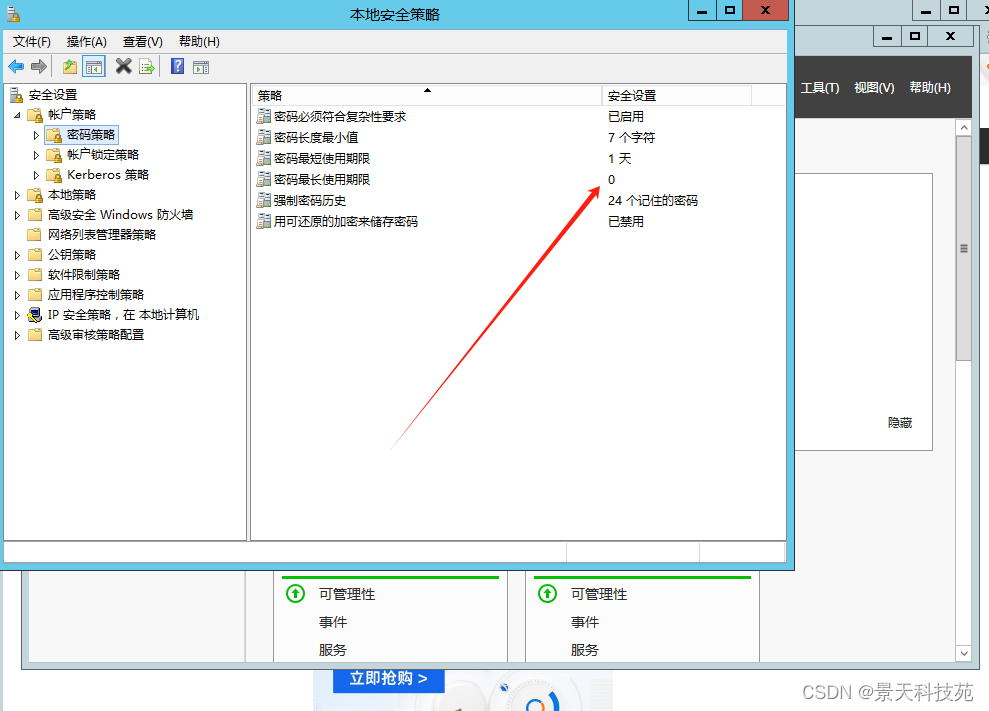Click the policy icon beside 强制密码历史
Screen dimensions: 989x711
[x=264, y=201]
